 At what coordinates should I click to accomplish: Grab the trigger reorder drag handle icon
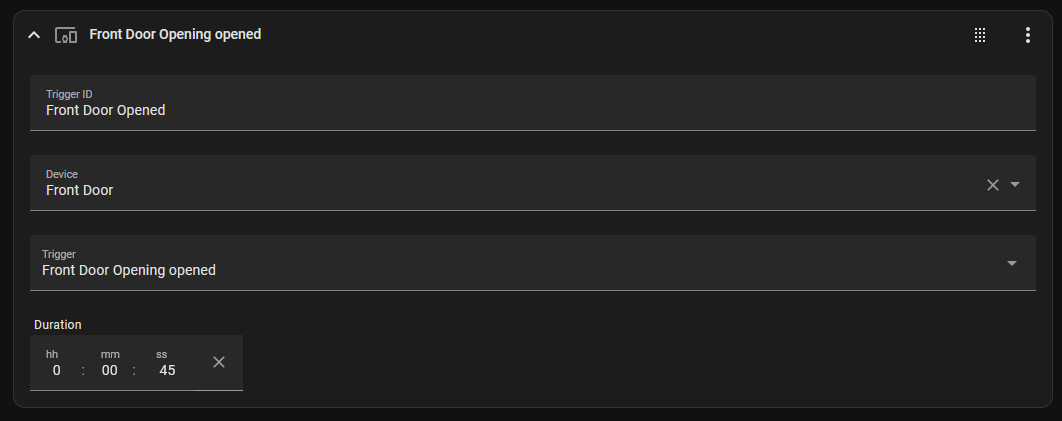[979, 35]
